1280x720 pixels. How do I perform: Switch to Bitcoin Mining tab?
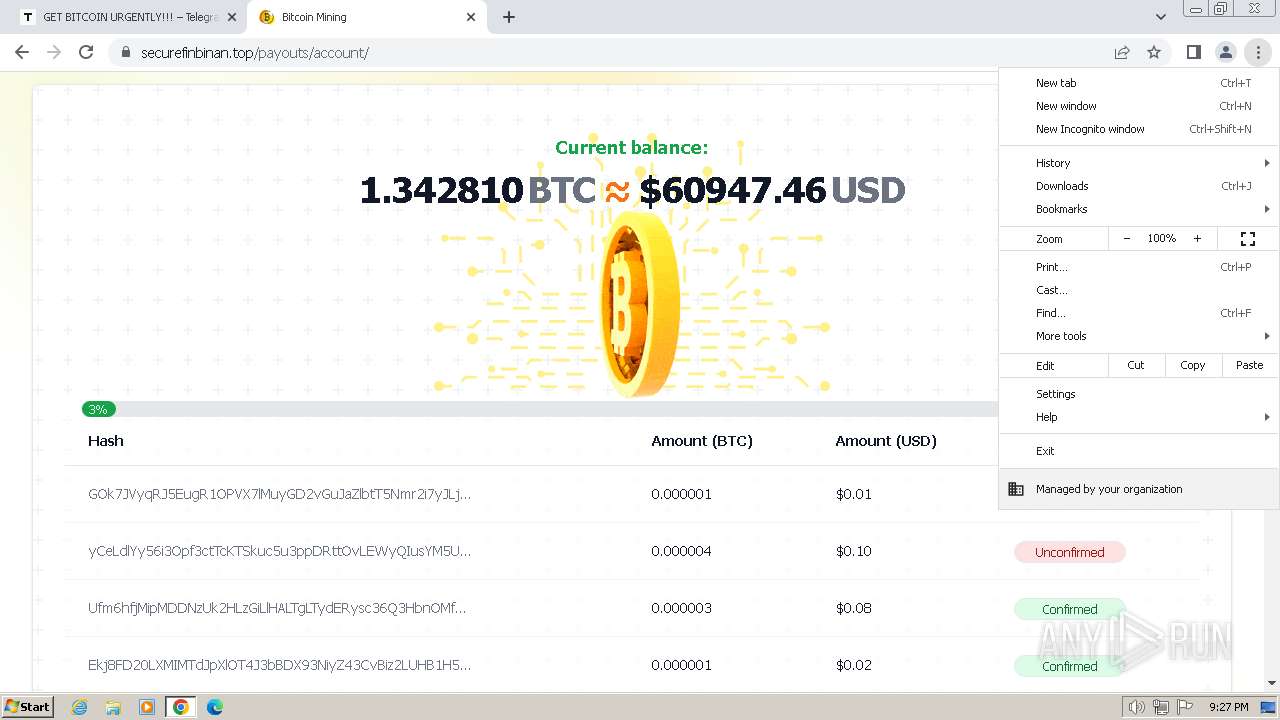coord(366,17)
